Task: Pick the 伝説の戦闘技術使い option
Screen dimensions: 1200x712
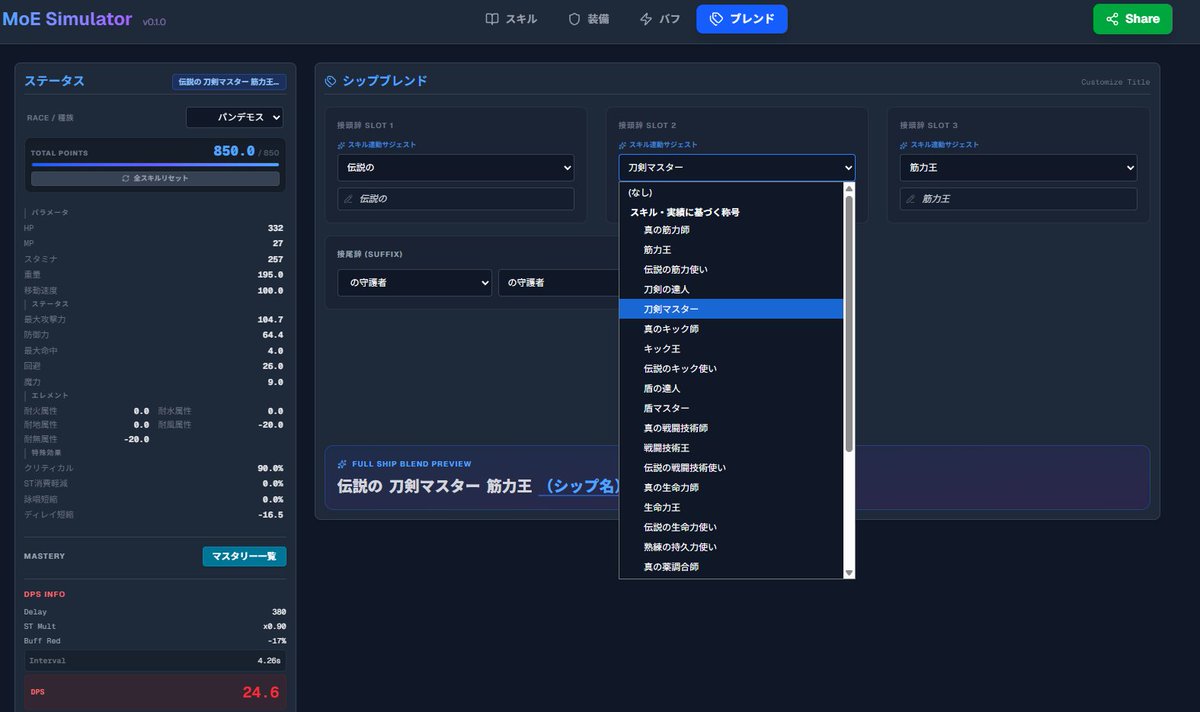Action: [732, 468]
